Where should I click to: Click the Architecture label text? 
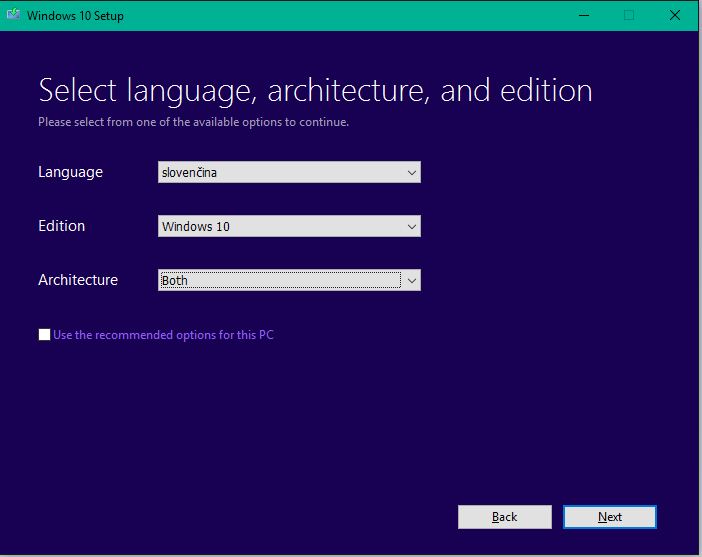click(78, 280)
